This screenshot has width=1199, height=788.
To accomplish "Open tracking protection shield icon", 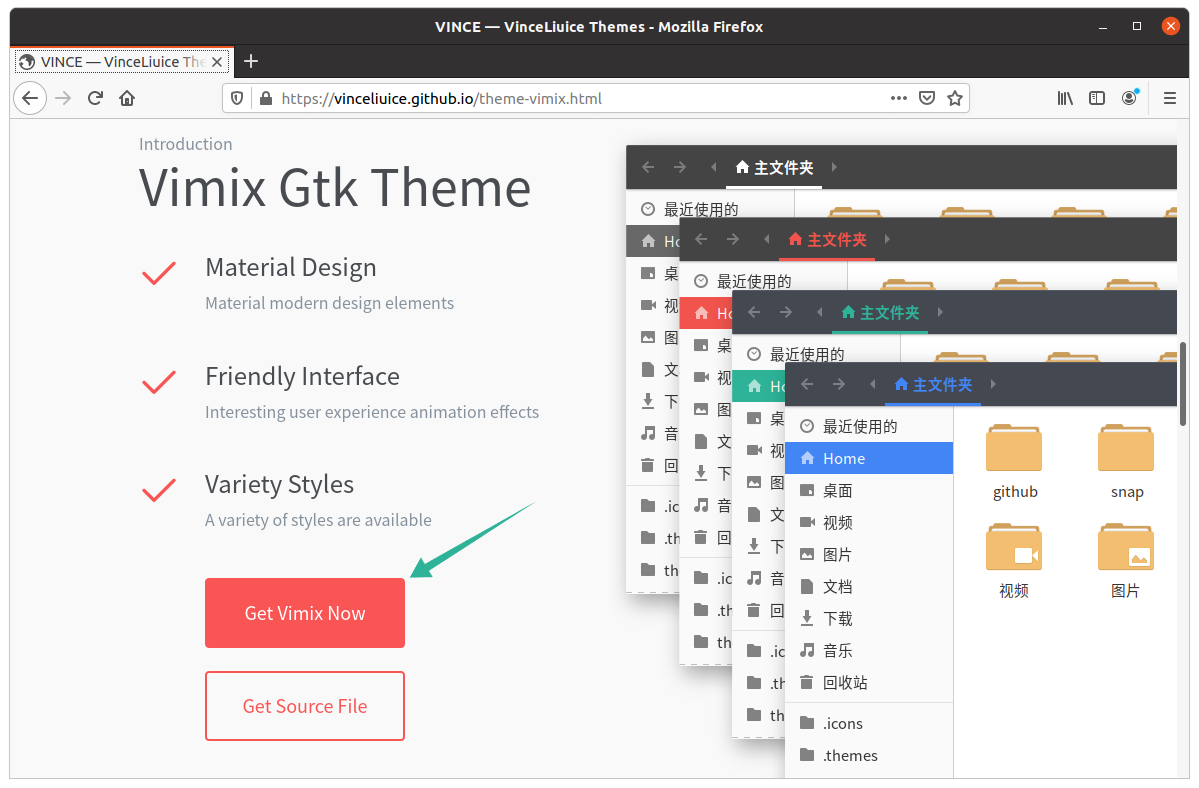I will point(237,99).
